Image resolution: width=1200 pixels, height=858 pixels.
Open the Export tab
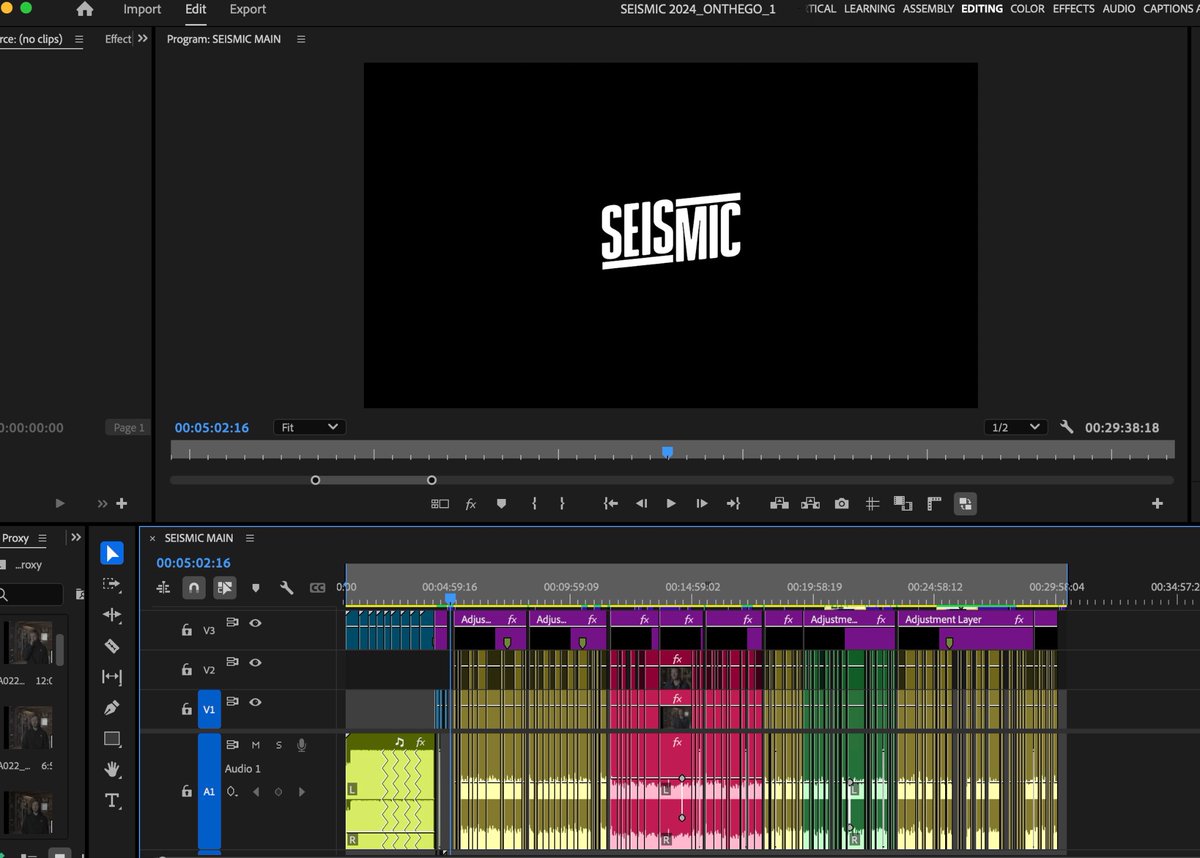[x=248, y=9]
